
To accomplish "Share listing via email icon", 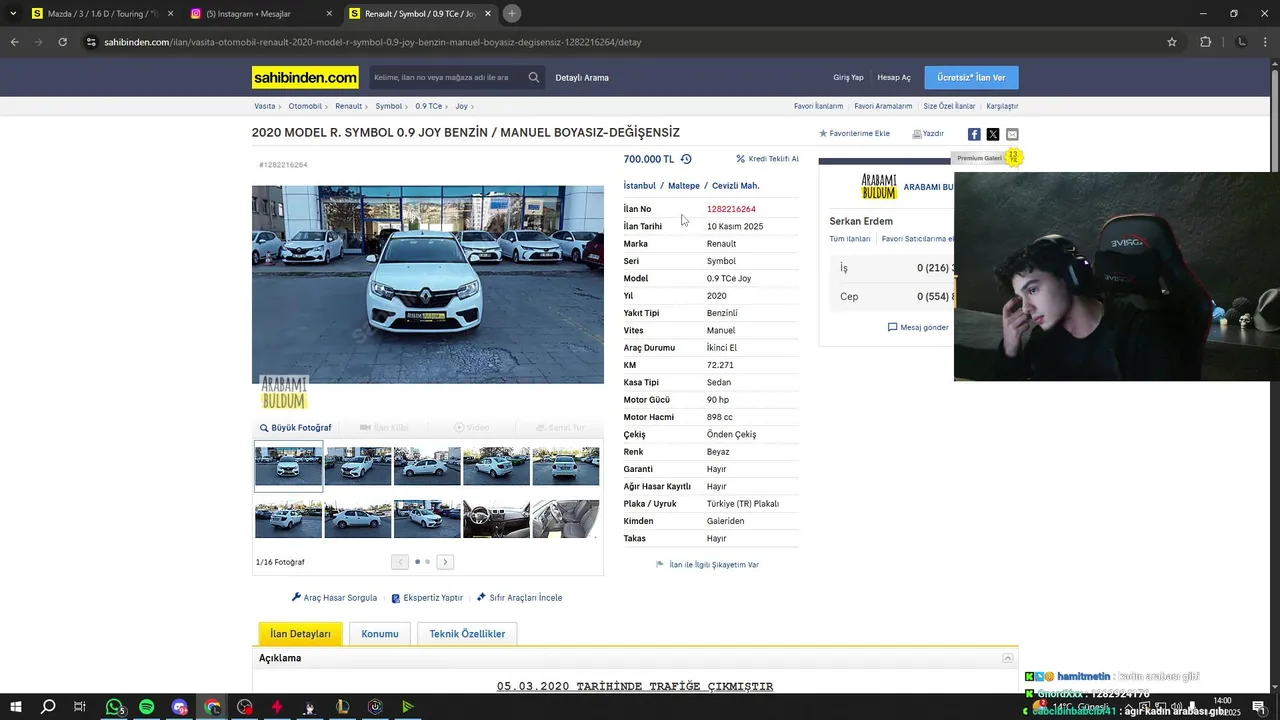I will [1012, 134].
